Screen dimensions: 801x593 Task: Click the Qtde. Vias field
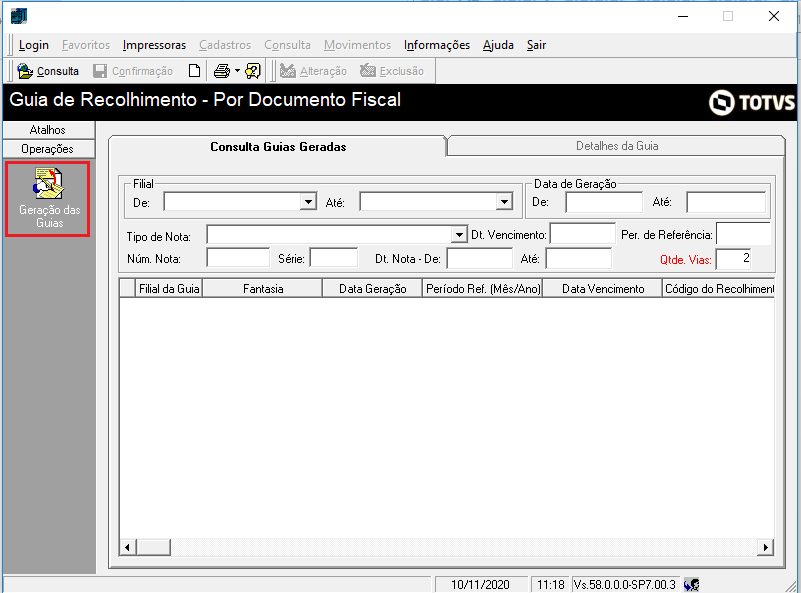pos(734,259)
